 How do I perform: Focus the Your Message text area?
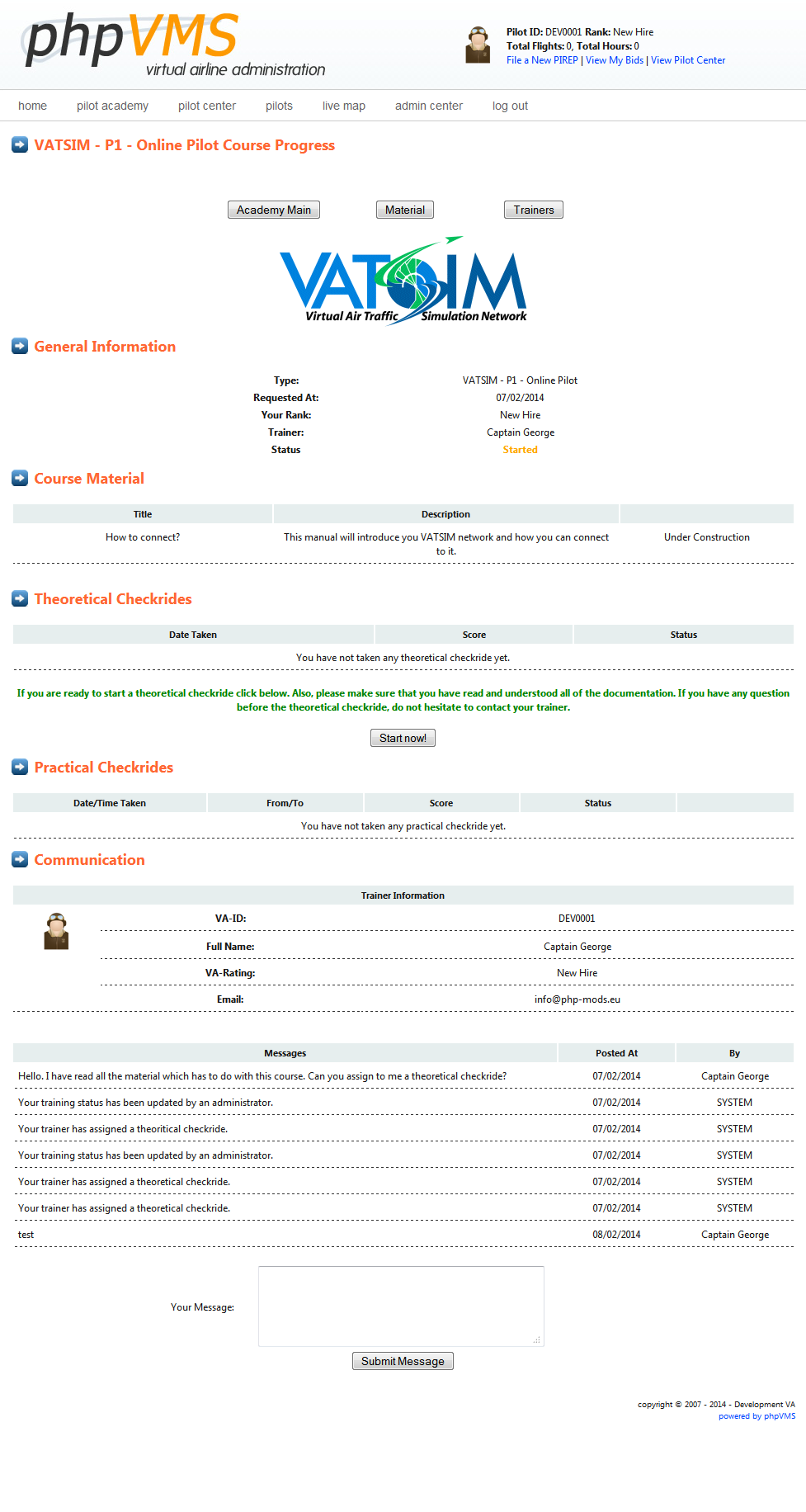click(401, 1306)
